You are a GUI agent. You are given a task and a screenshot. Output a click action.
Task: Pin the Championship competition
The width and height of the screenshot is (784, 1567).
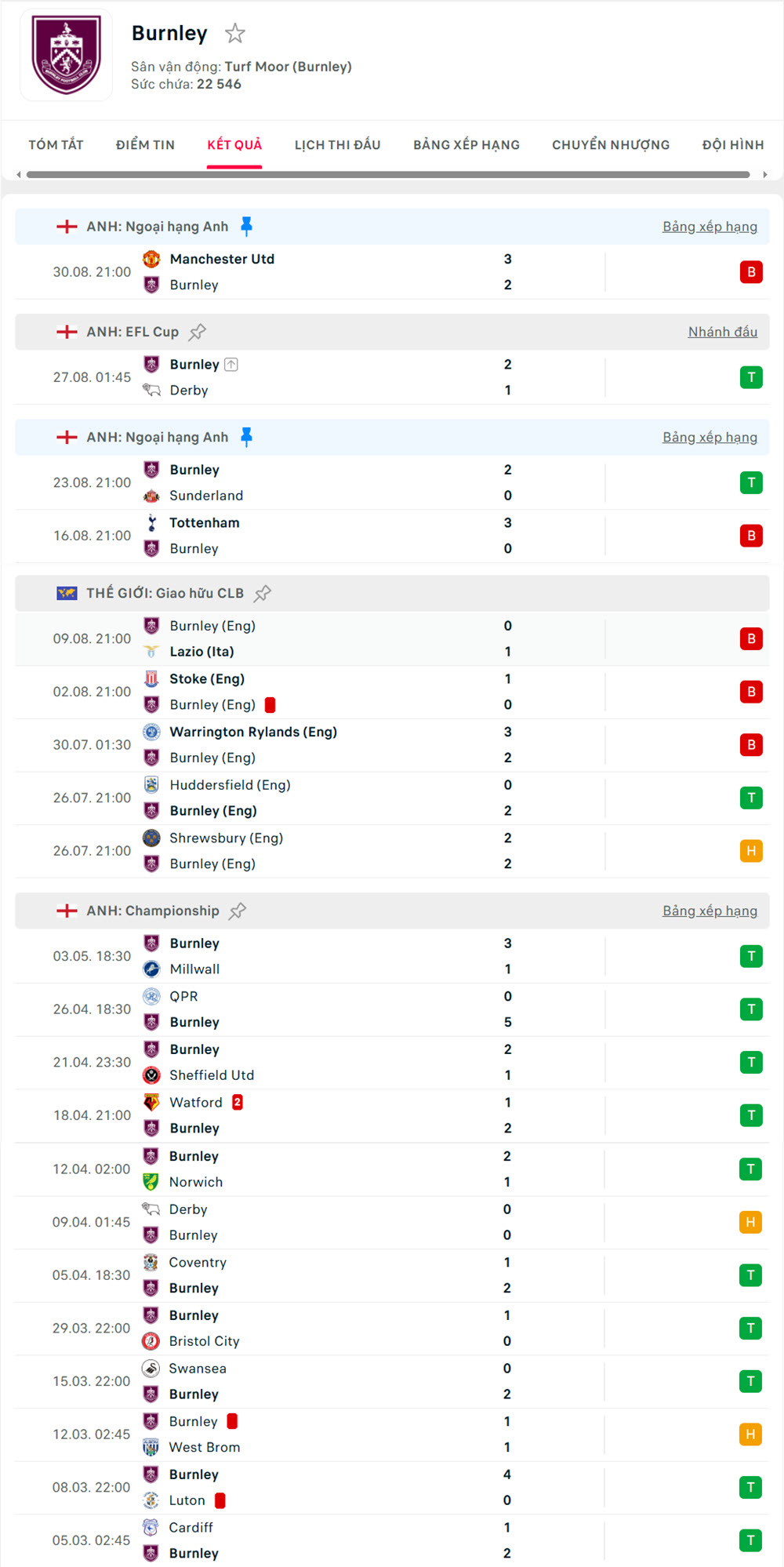pyautogui.click(x=238, y=911)
